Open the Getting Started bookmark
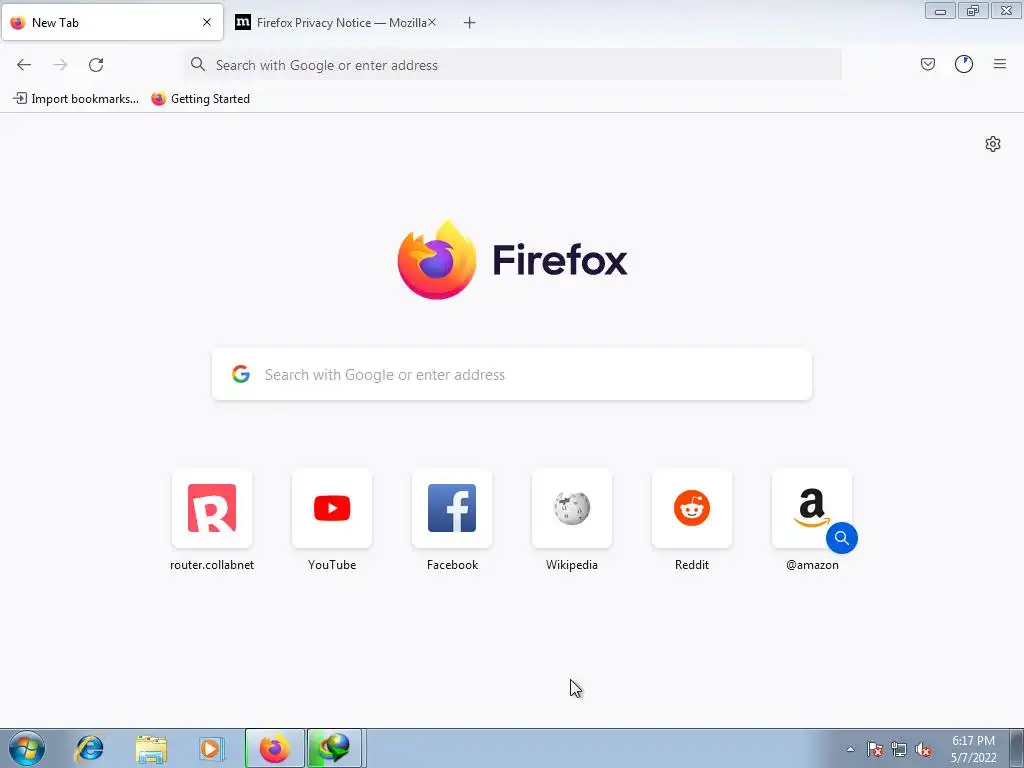The image size is (1024, 768). point(200,99)
